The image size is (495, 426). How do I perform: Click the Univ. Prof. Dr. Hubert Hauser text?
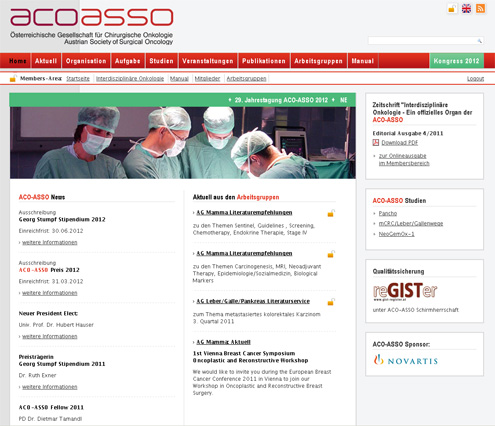[56, 325]
